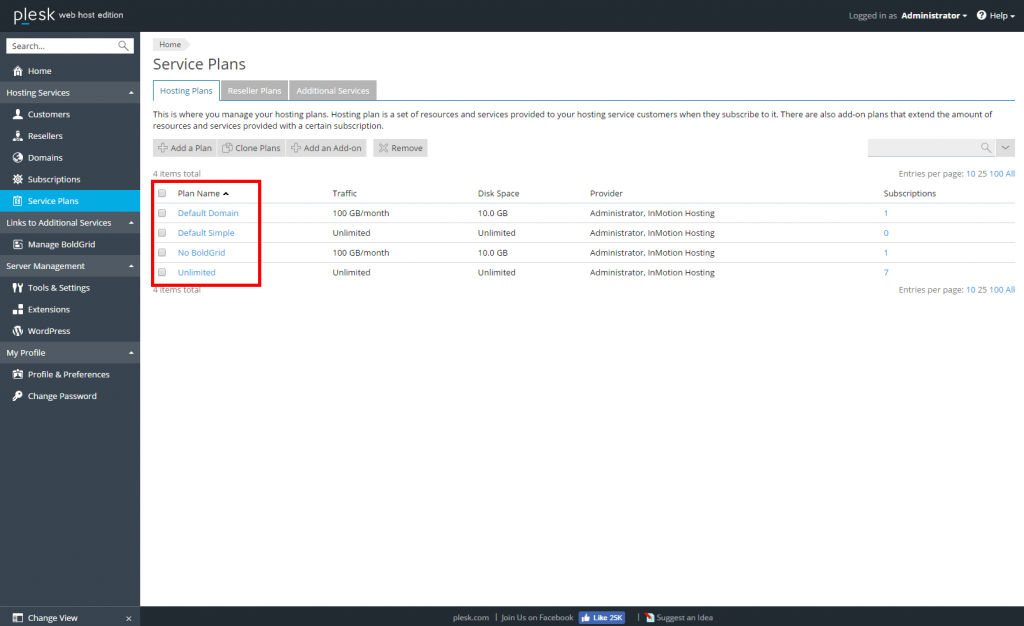Set top entries per page to 25
This screenshot has height=626, width=1024.
982,174
